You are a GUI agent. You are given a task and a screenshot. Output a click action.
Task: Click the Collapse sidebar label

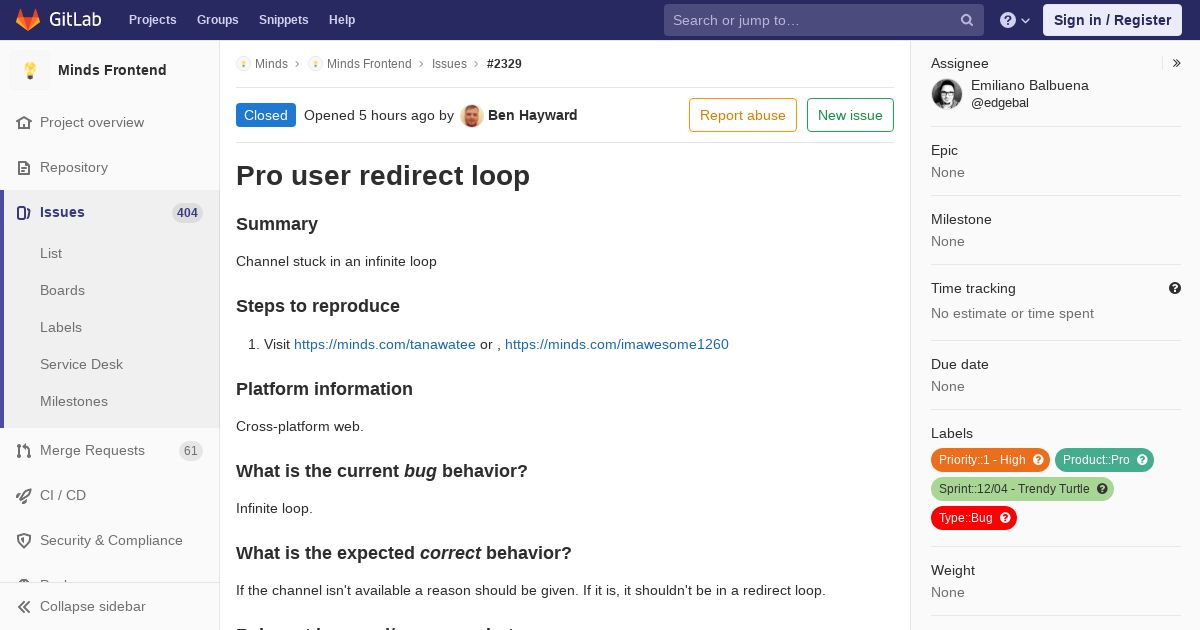coord(93,607)
